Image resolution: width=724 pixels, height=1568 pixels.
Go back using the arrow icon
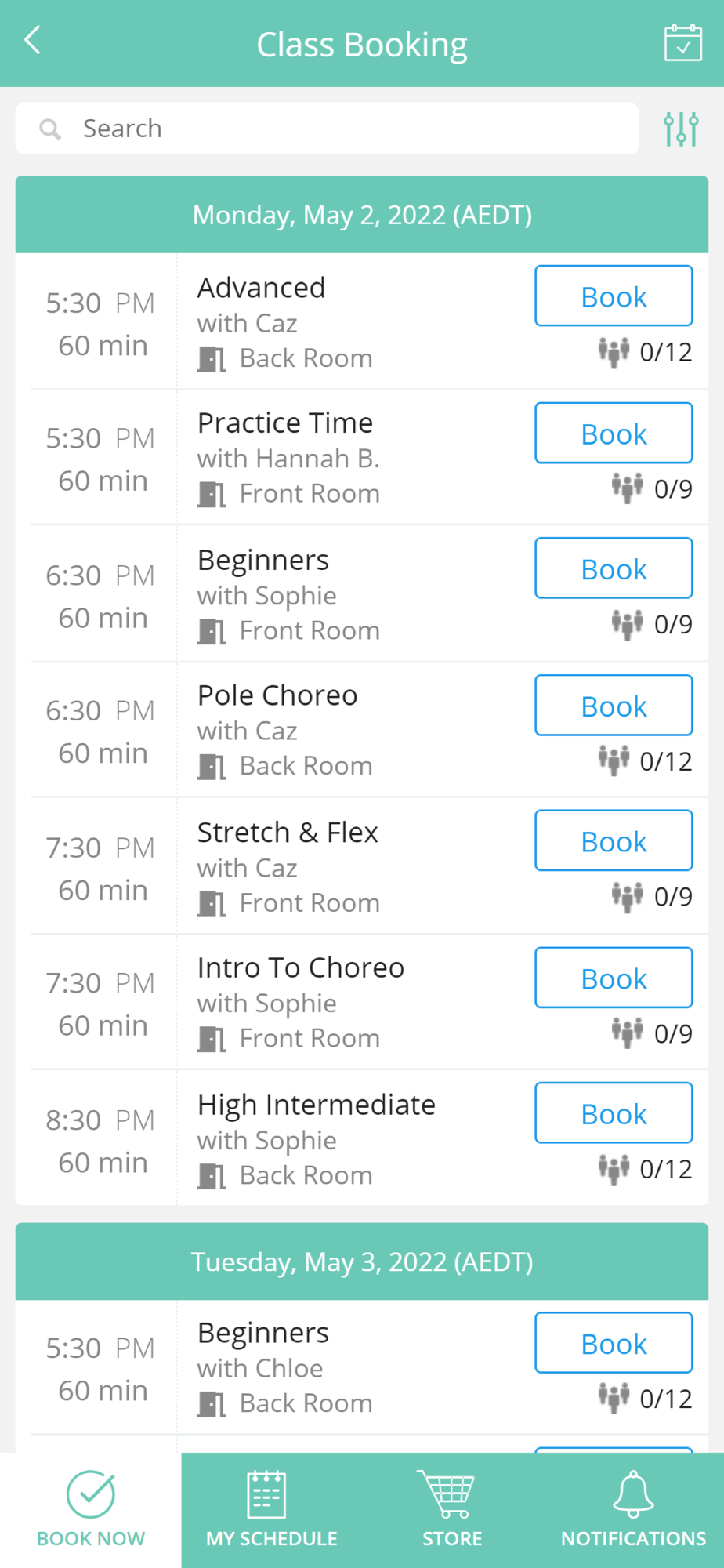click(x=32, y=39)
